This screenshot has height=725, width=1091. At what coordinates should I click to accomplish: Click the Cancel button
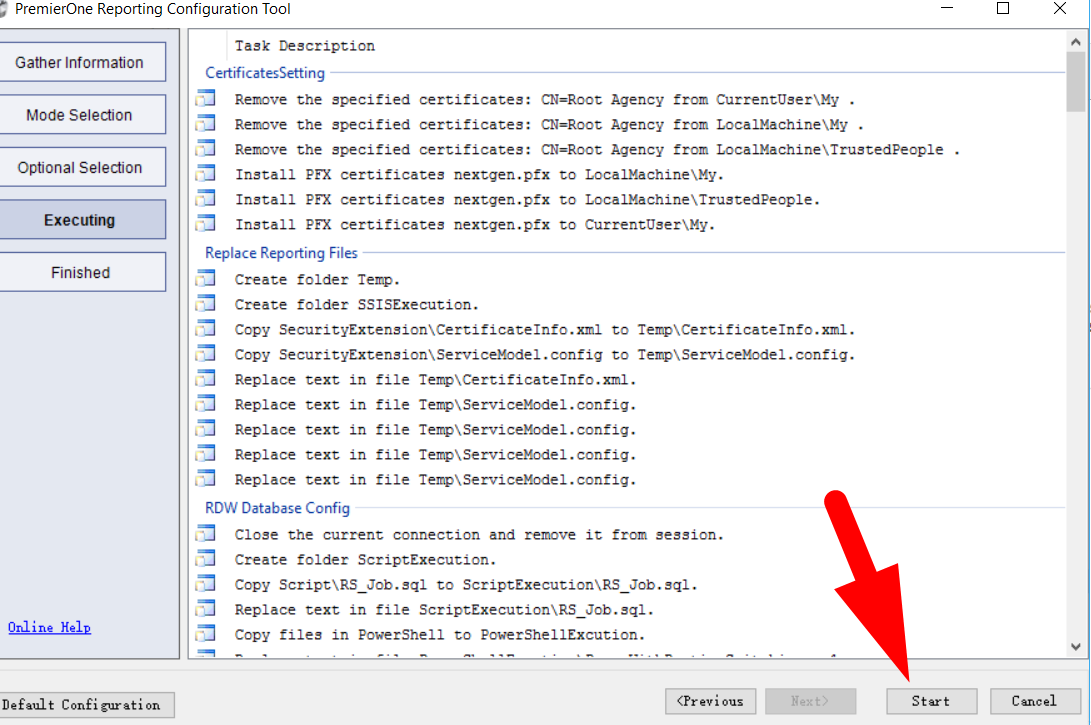(x=1035, y=701)
